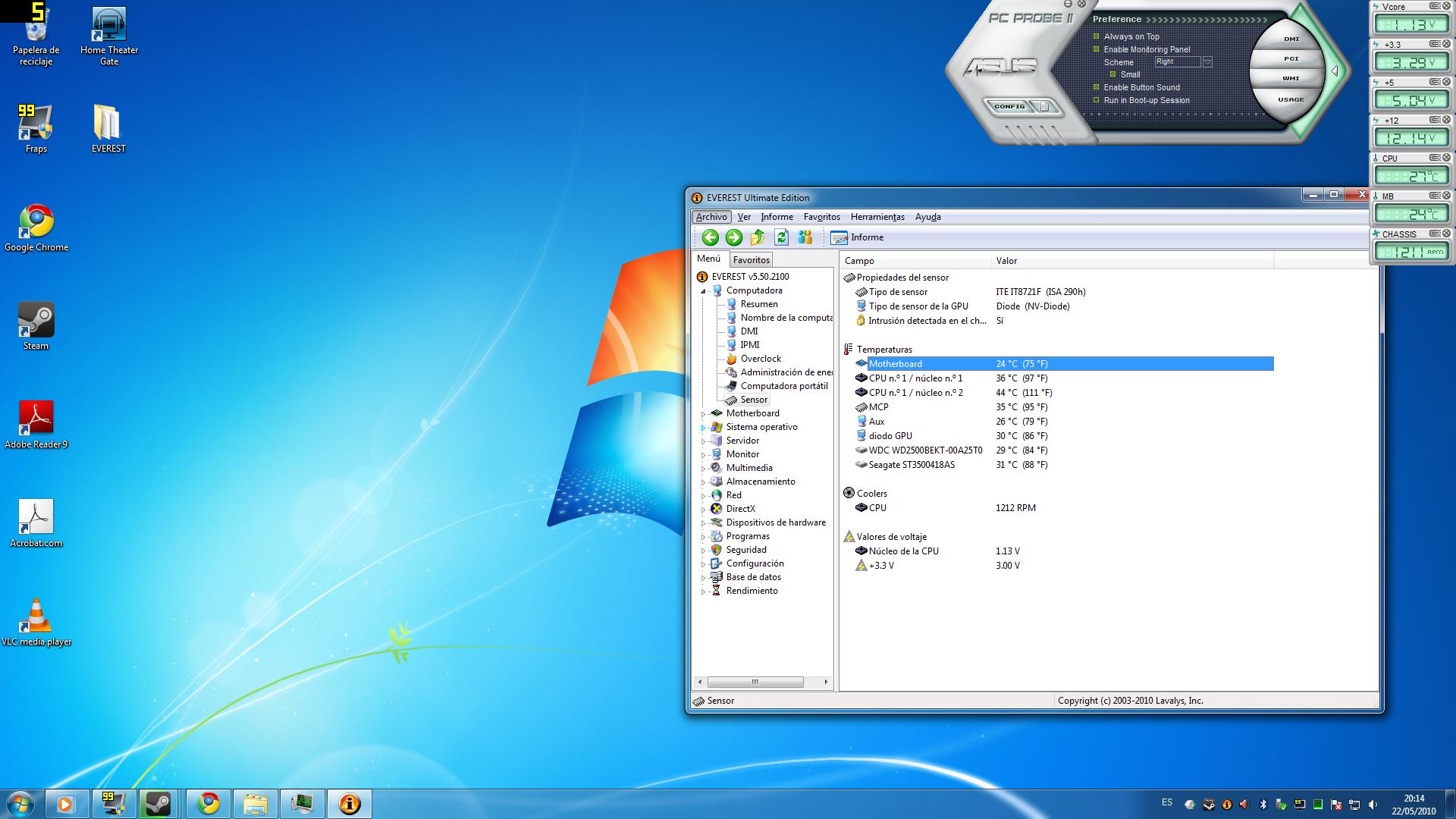
Task: Expand the Servidor tree node
Action: [x=704, y=441]
